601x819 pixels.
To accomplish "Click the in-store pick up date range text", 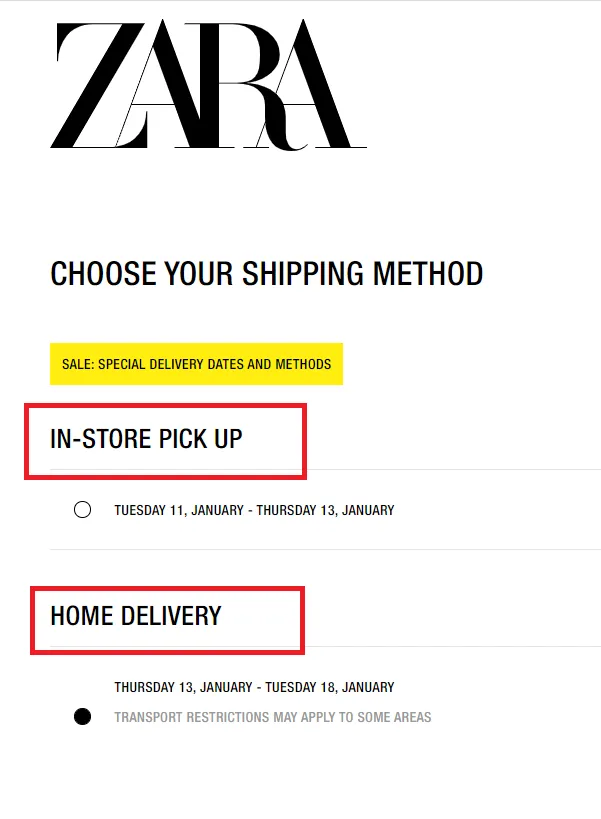I will click(x=254, y=510).
